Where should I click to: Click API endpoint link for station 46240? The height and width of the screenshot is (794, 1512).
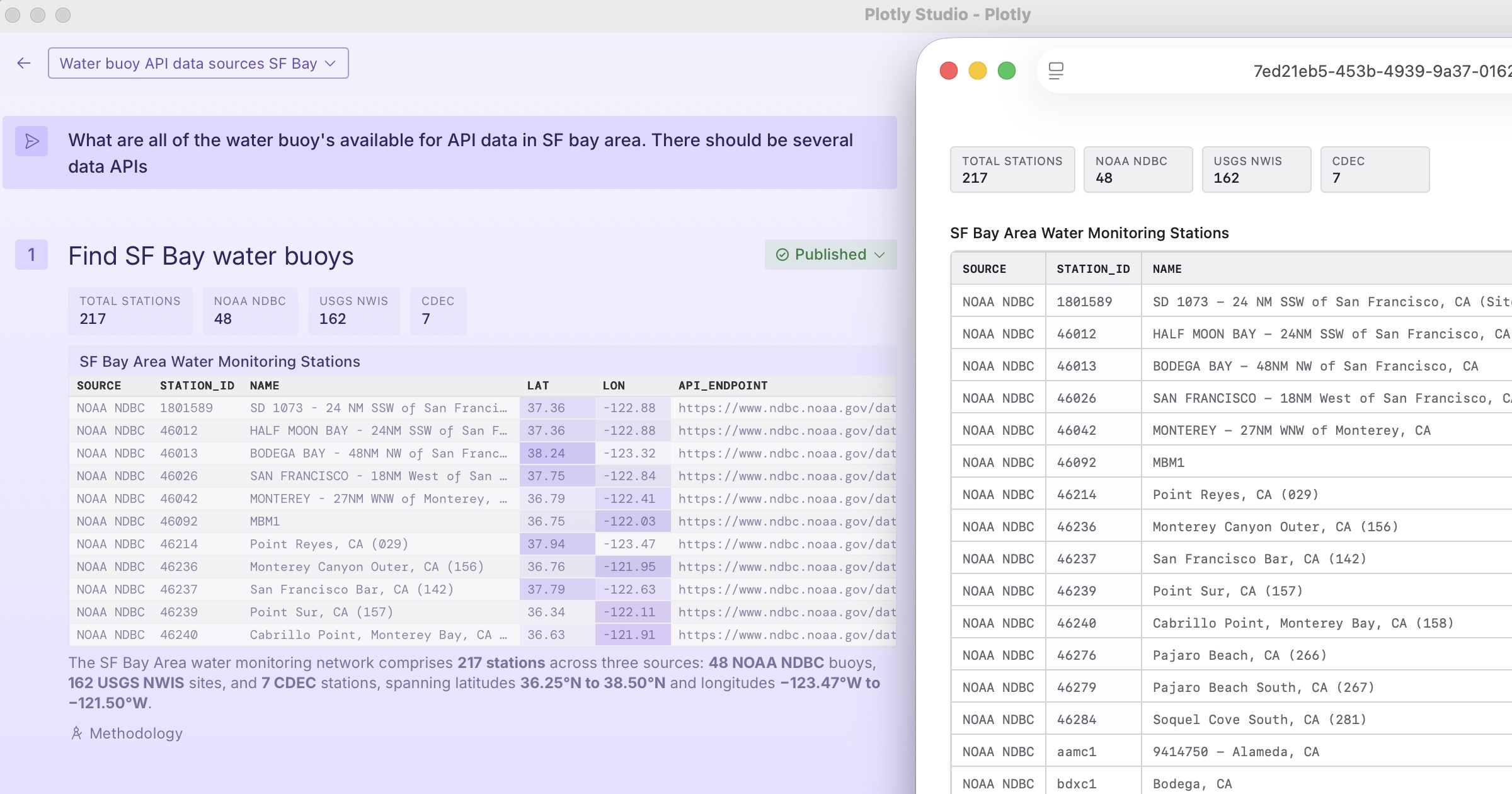click(787, 635)
